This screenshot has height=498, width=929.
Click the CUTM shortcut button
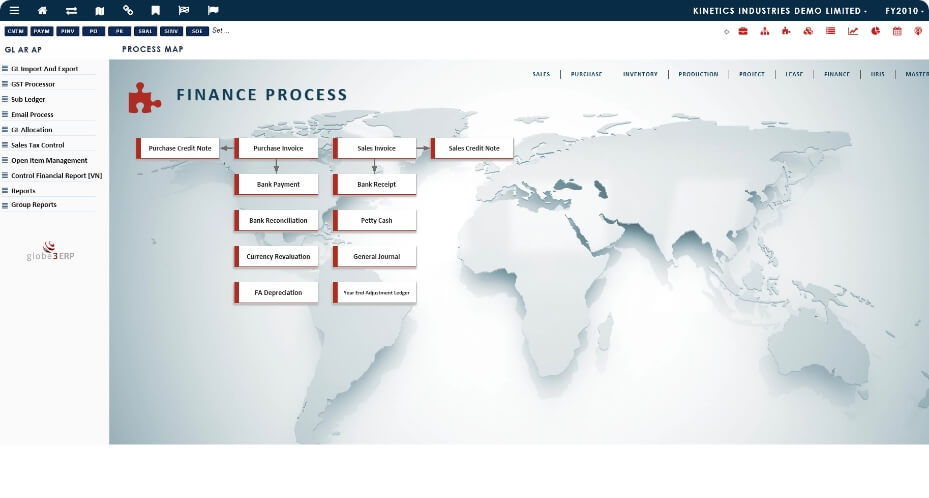[x=16, y=31]
